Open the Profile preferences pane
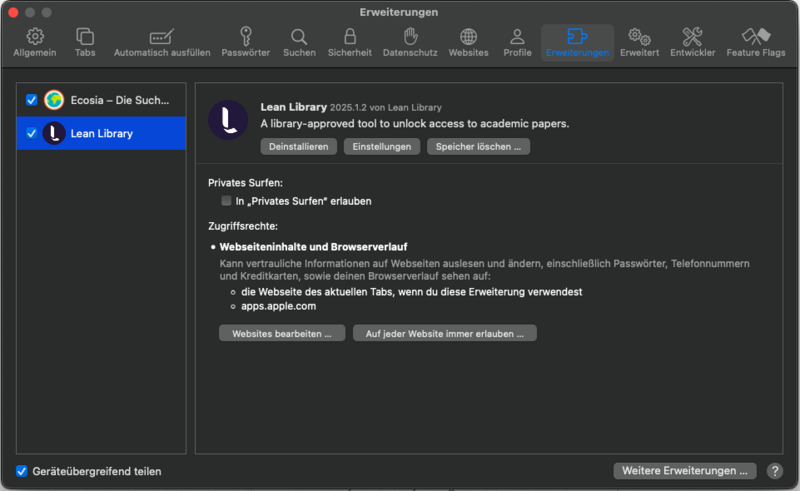800x491 pixels. (517, 42)
